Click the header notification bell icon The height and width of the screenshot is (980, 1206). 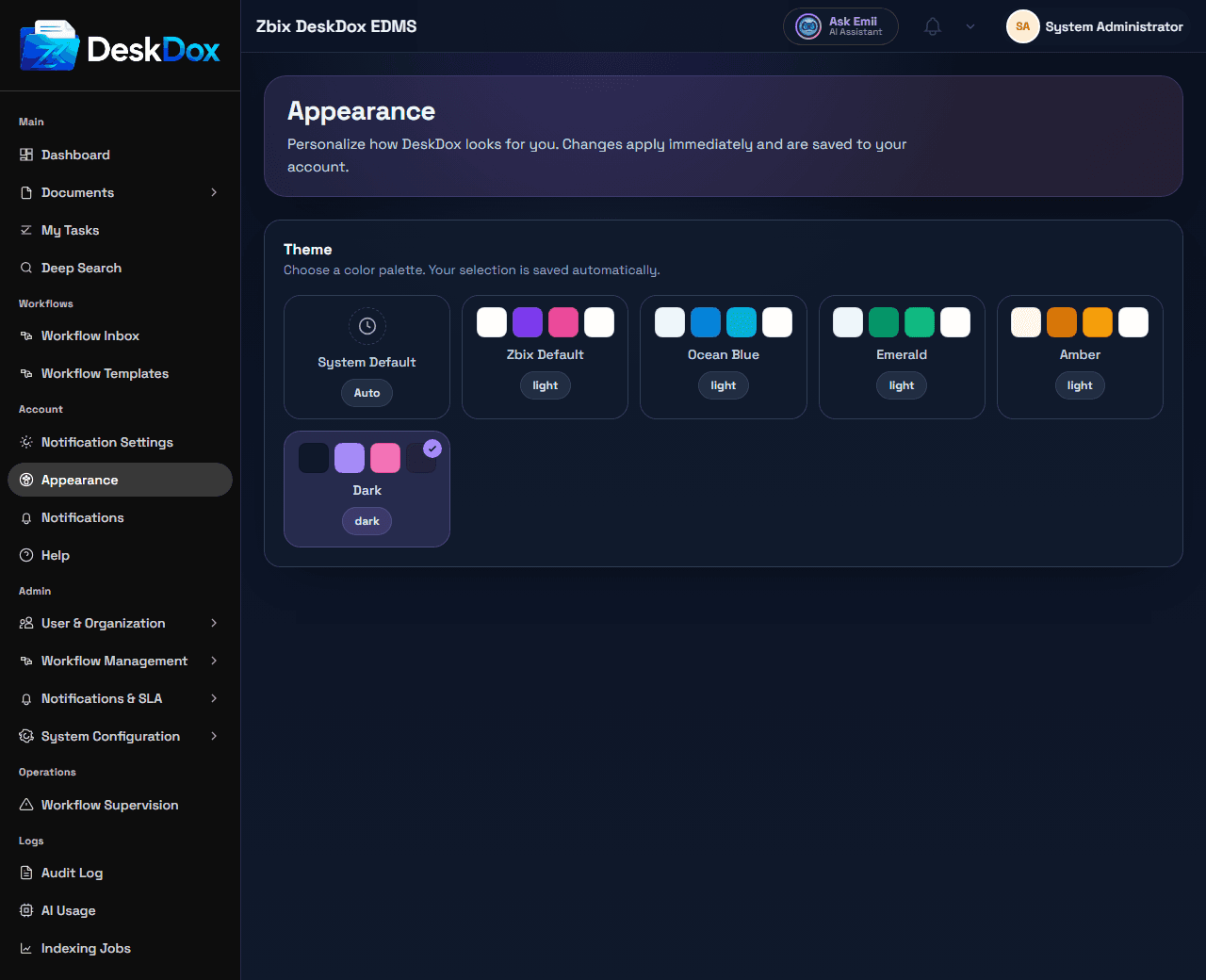[x=933, y=26]
